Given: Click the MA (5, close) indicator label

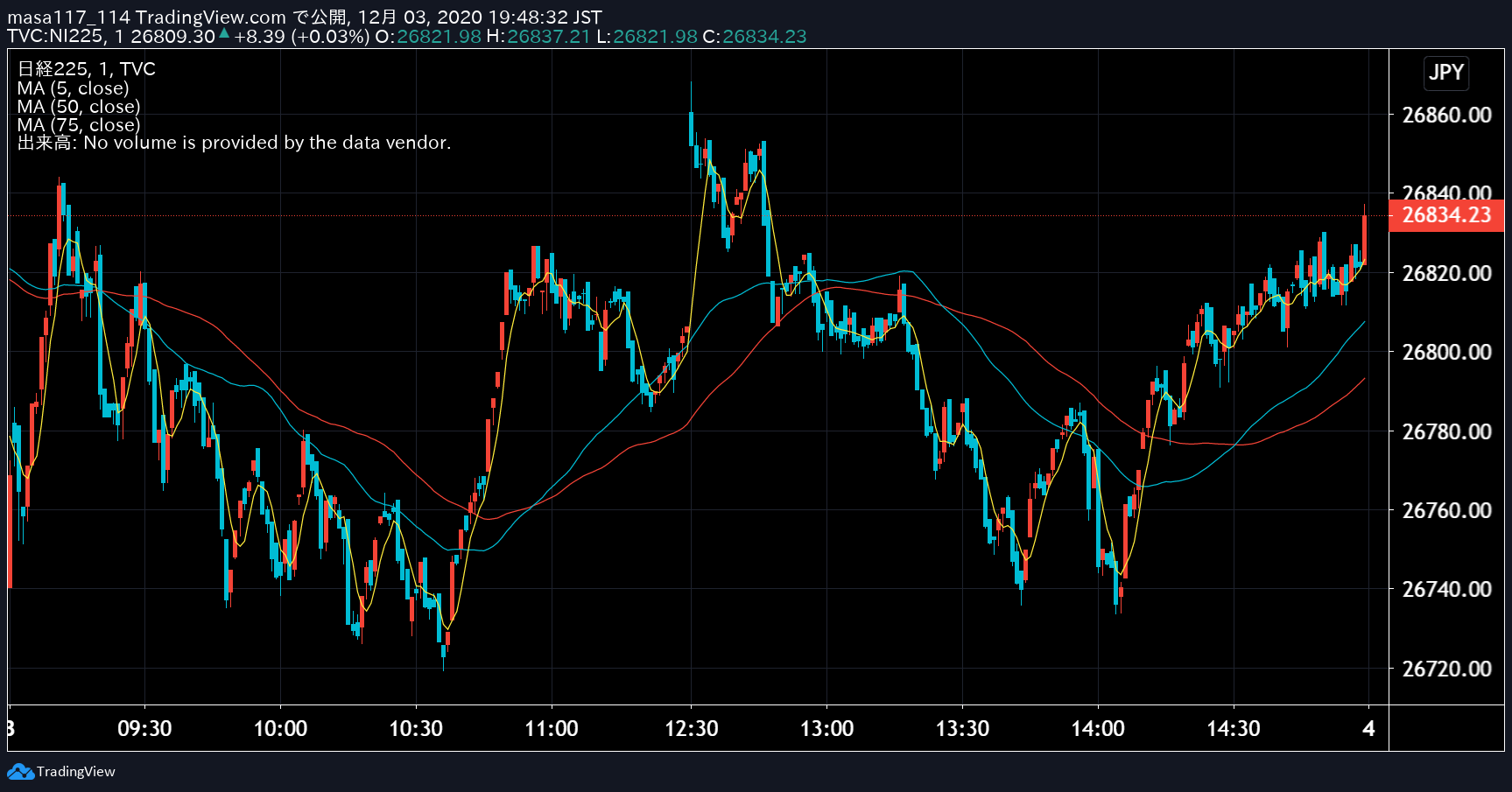Looking at the screenshot, I should coord(73,88).
